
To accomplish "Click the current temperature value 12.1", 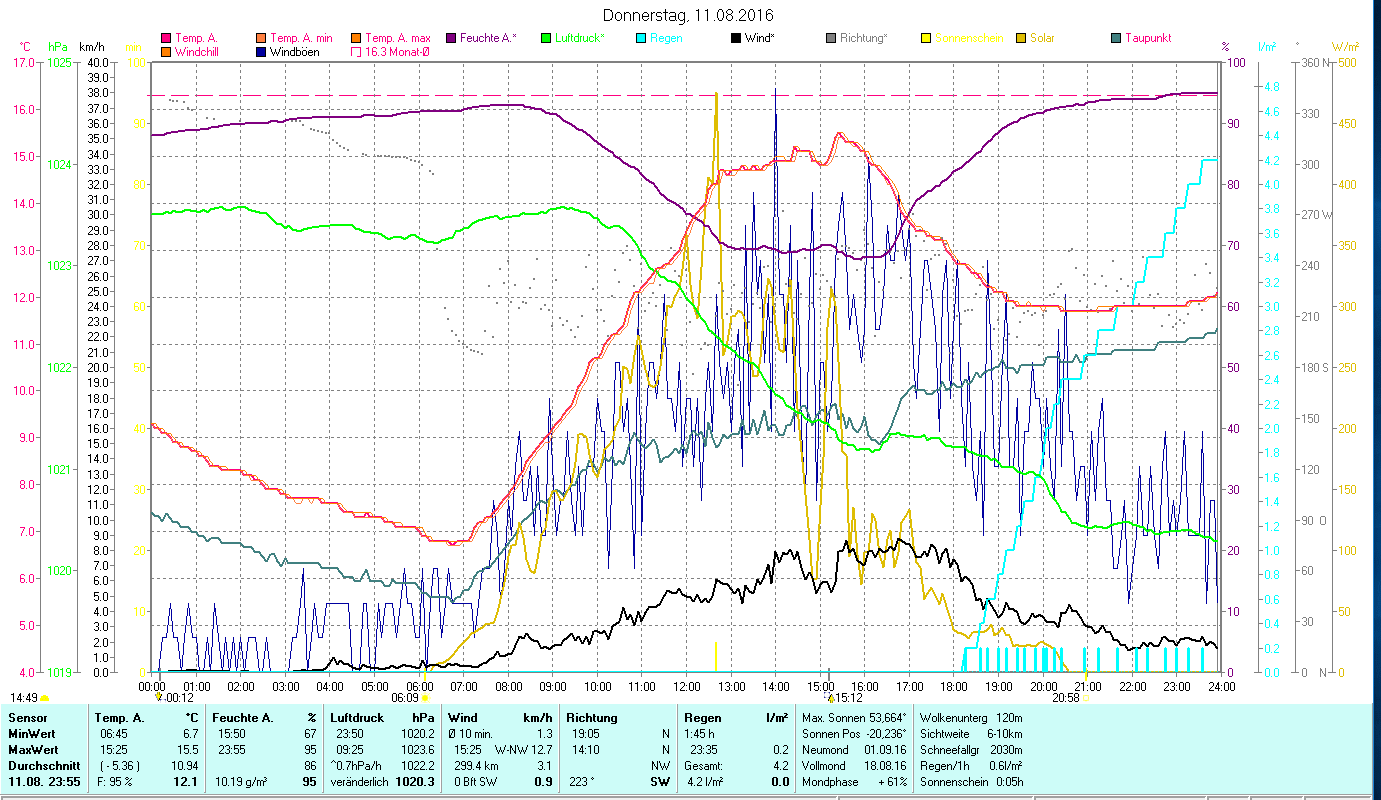I will point(187,781).
